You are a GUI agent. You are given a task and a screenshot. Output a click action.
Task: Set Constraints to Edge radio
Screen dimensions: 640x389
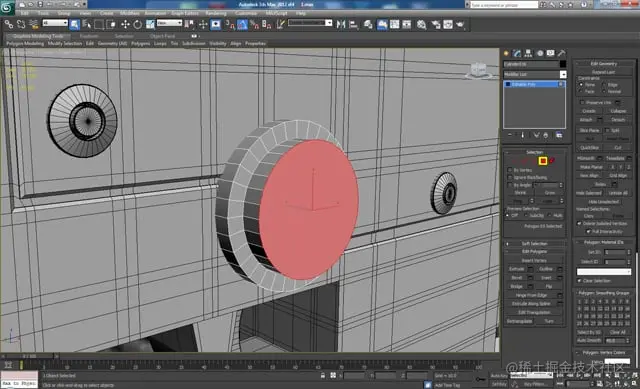pyautogui.click(x=604, y=84)
